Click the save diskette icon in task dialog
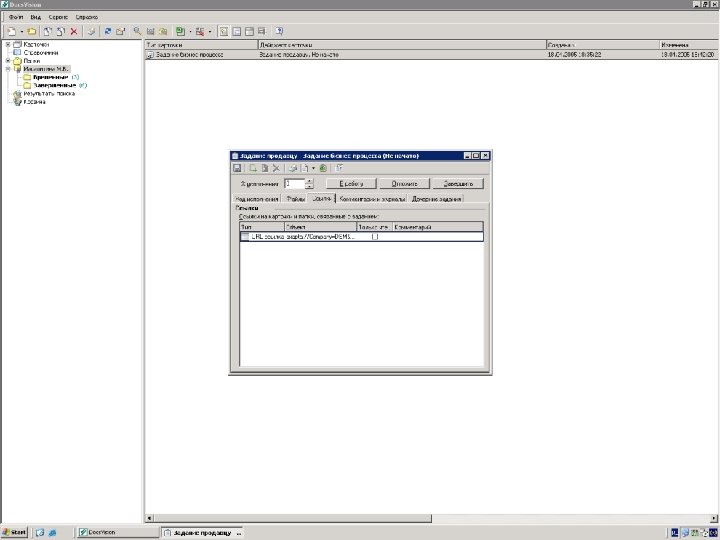The width and height of the screenshot is (720, 540). click(x=237, y=168)
